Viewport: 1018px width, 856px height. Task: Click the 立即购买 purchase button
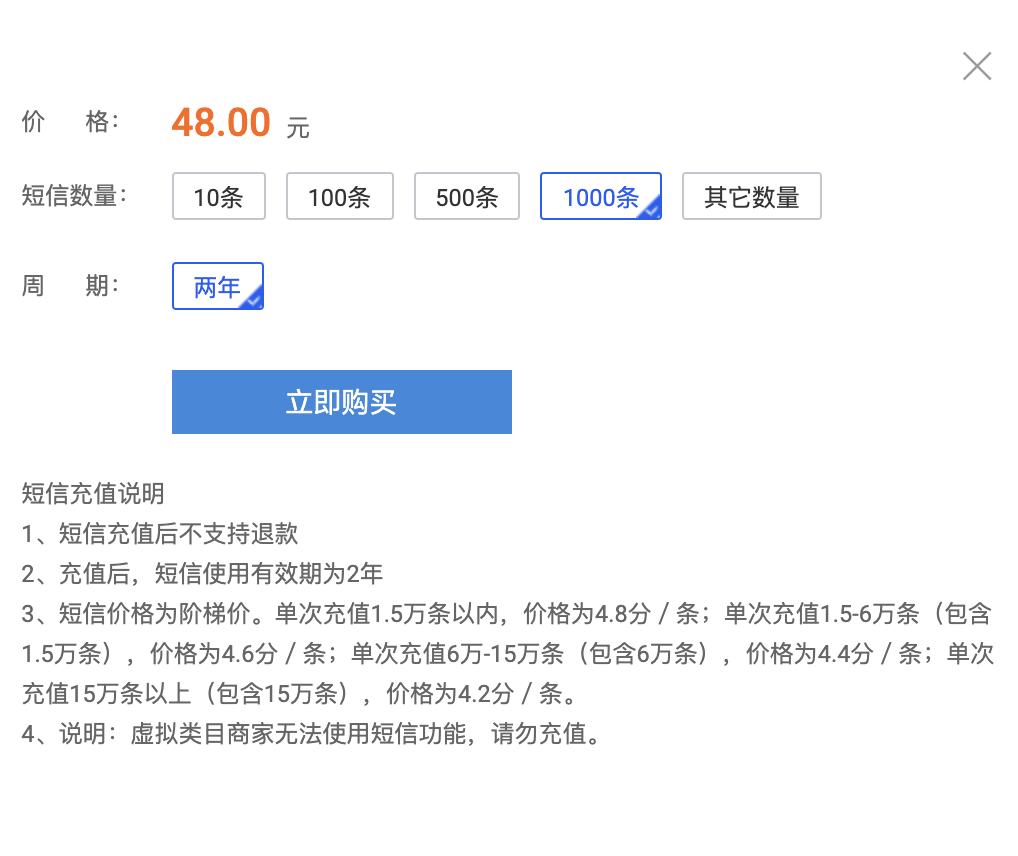click(342, 401)
